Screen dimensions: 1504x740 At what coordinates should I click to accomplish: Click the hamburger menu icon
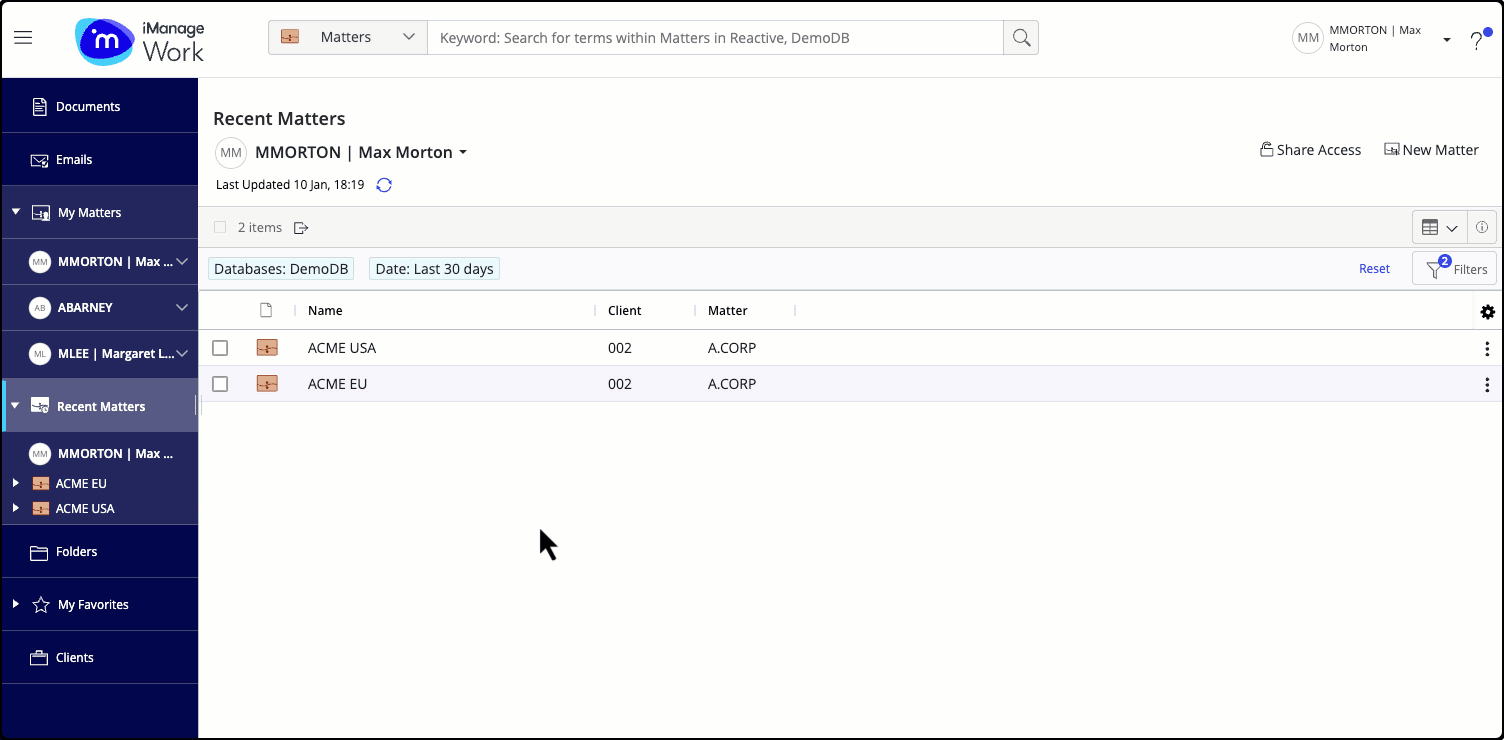(x=23, y=38)
